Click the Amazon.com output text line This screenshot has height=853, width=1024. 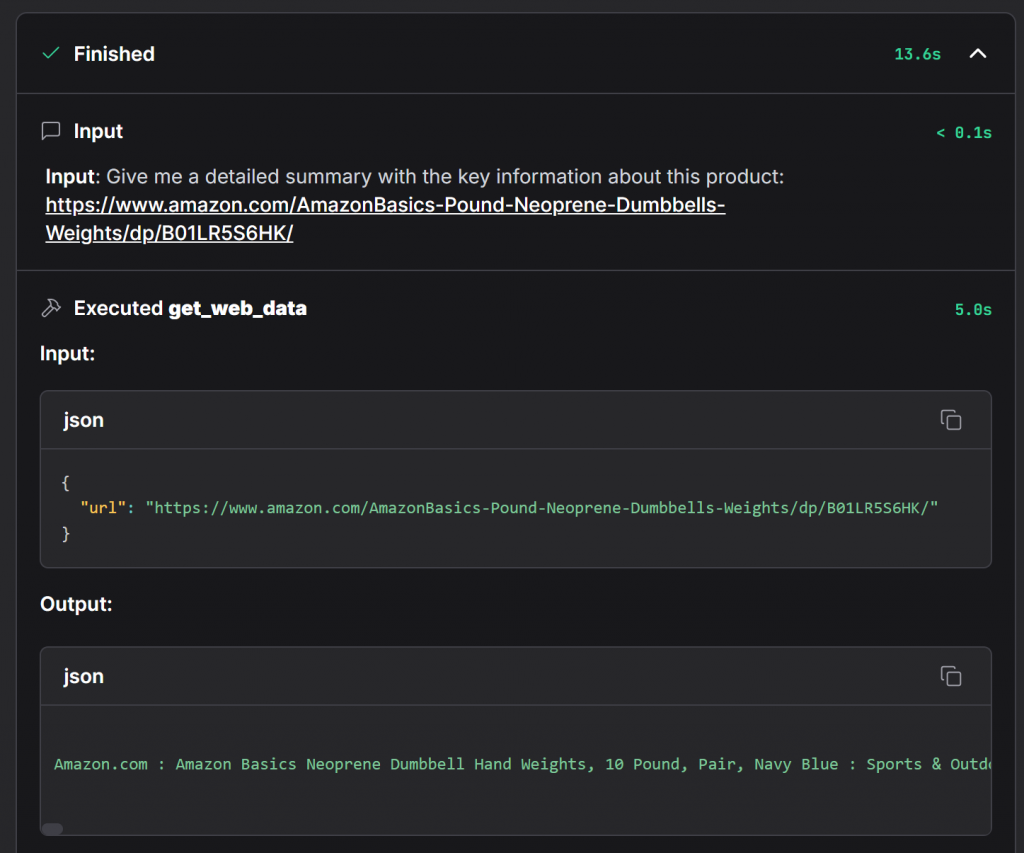coord(520,764)
